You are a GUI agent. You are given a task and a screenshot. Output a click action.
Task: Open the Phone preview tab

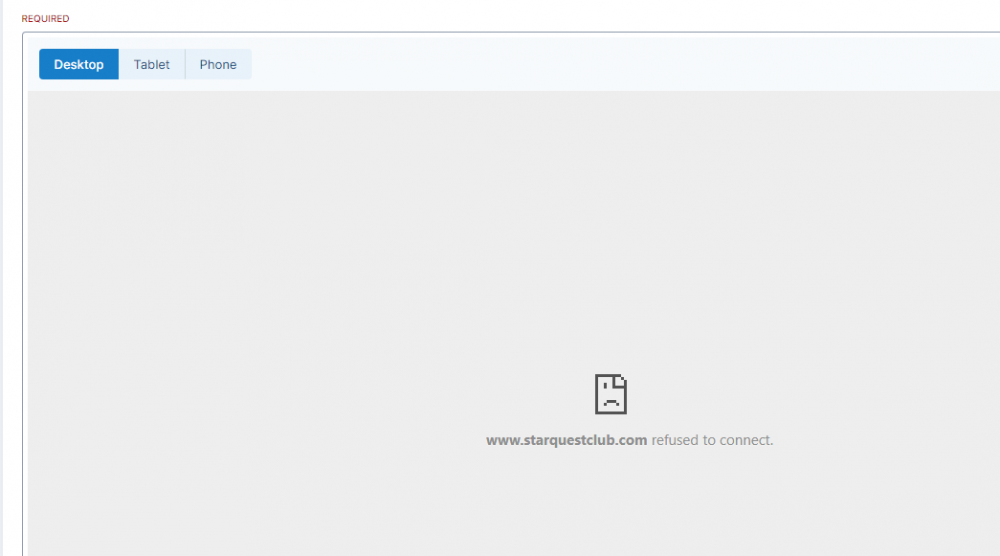pos(218,64)
